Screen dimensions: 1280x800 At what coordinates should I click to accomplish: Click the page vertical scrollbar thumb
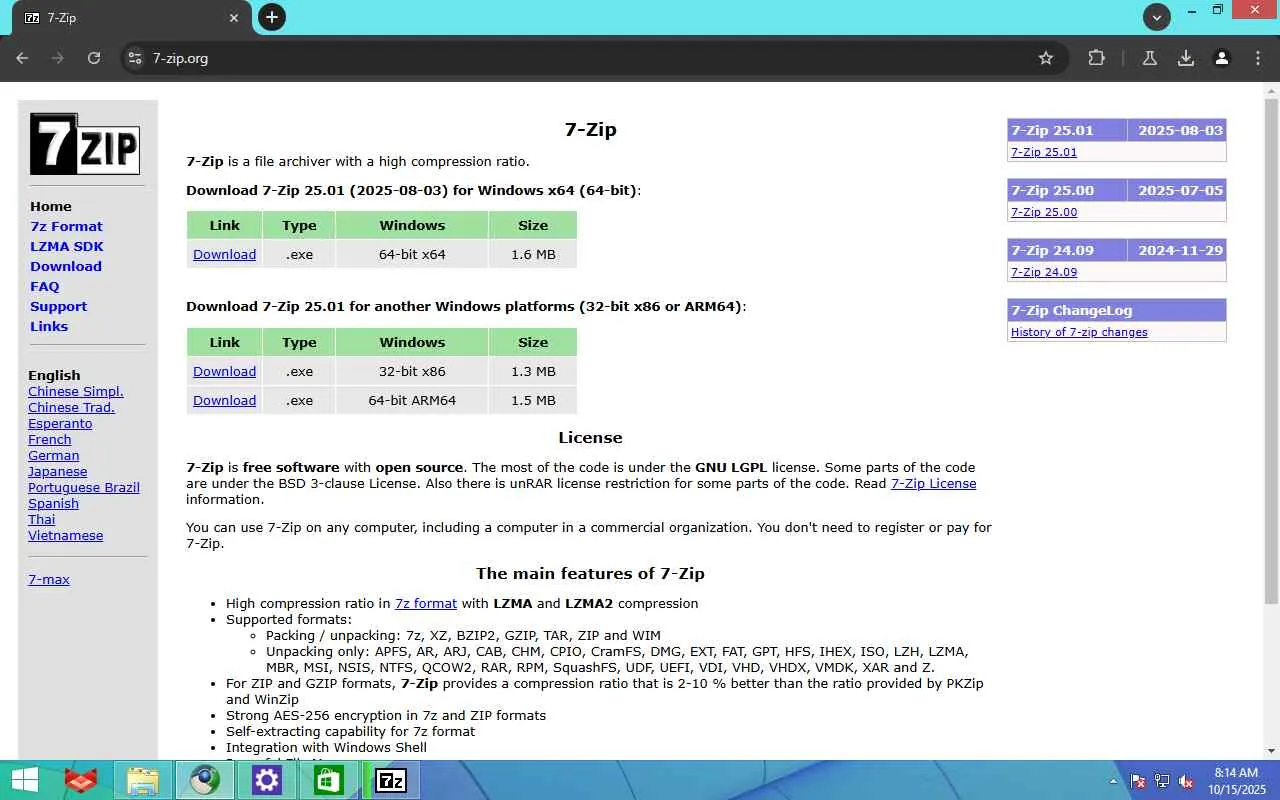click(x=1271, y=350)
